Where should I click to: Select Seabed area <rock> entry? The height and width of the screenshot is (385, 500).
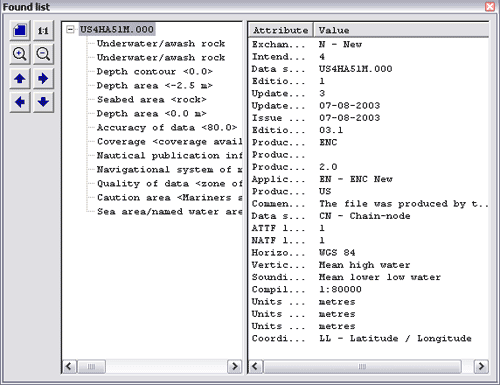click(152, 100)
